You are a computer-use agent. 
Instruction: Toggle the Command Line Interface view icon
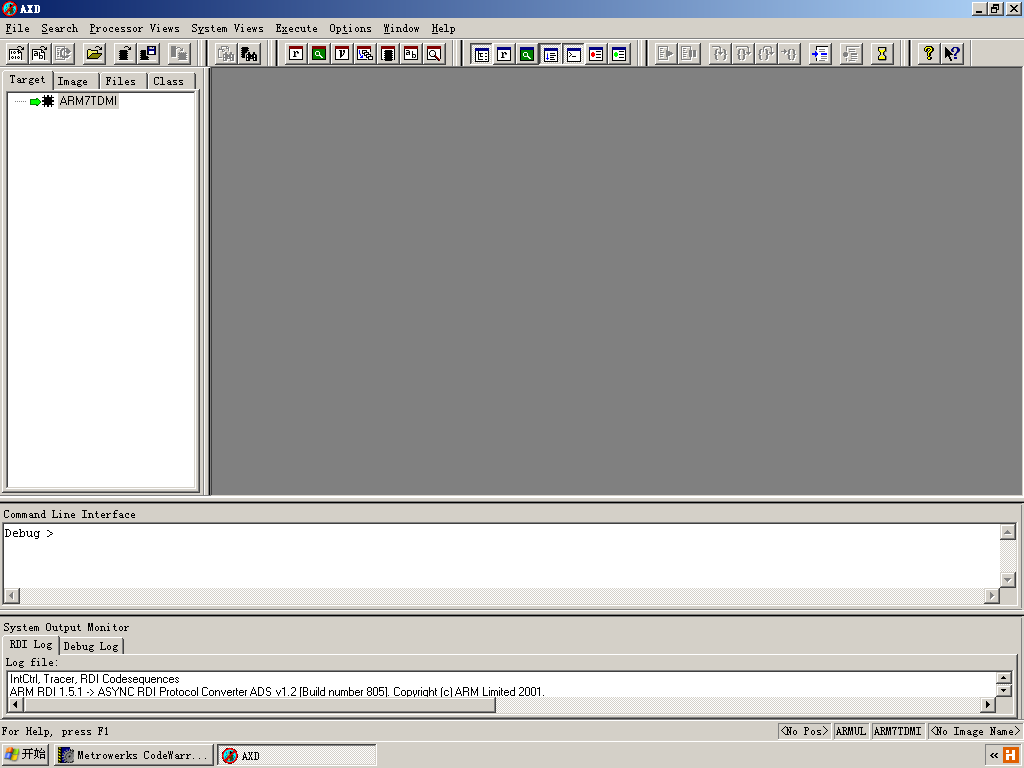coord(573,54)
